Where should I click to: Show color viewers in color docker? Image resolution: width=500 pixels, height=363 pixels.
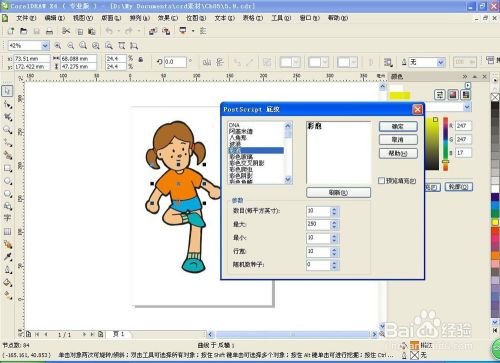(x=453, y=95)
